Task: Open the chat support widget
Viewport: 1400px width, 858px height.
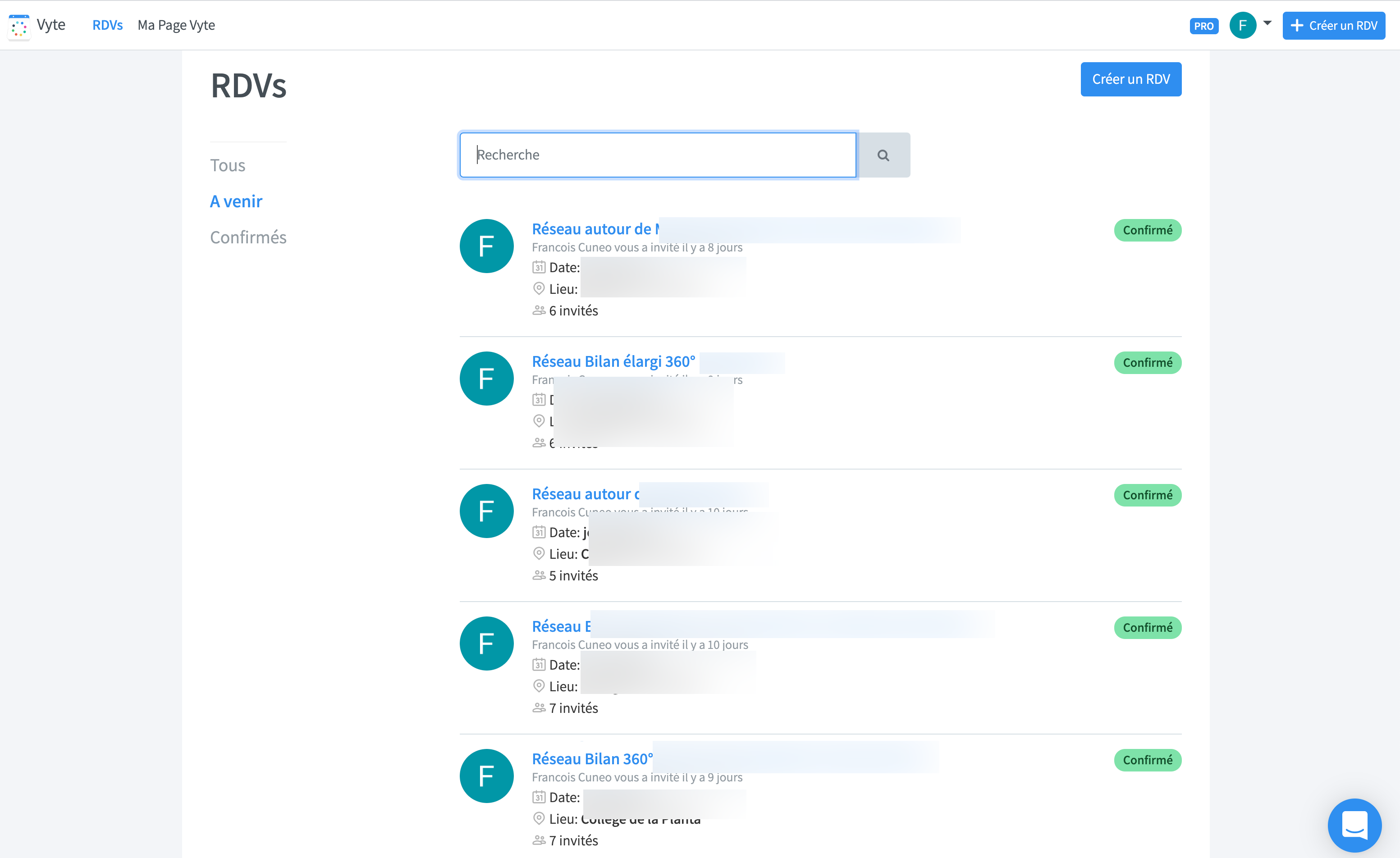Action: tap(1354, 825)
